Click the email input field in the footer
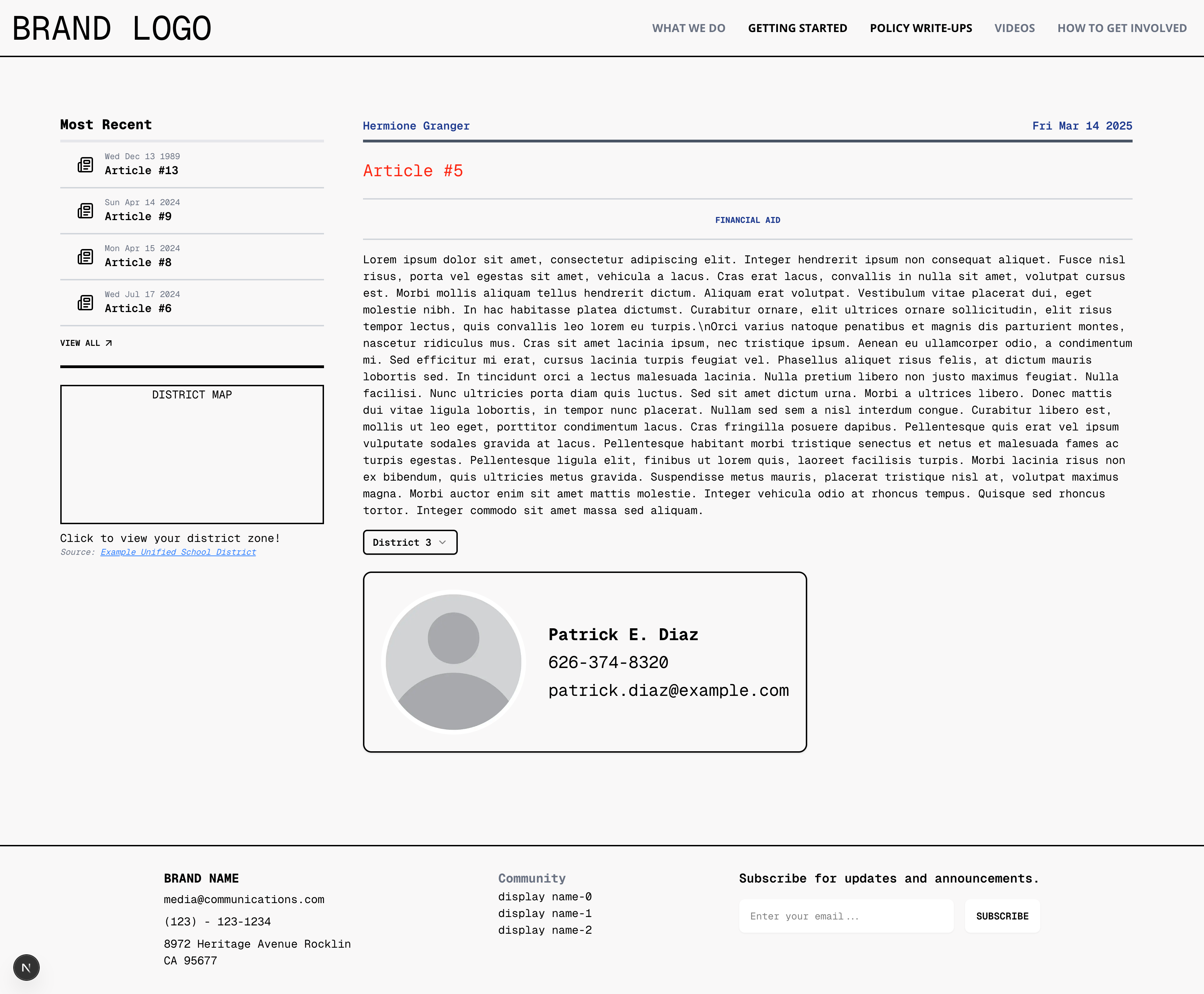 tap(846, 916)
